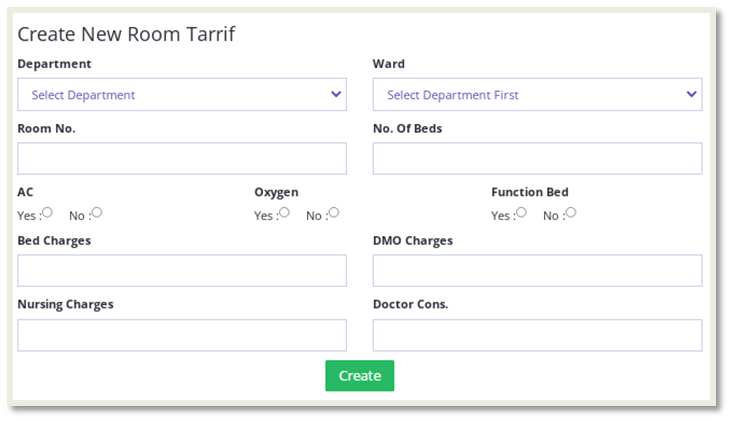Click the Ward field label

(x=388, y=64)
